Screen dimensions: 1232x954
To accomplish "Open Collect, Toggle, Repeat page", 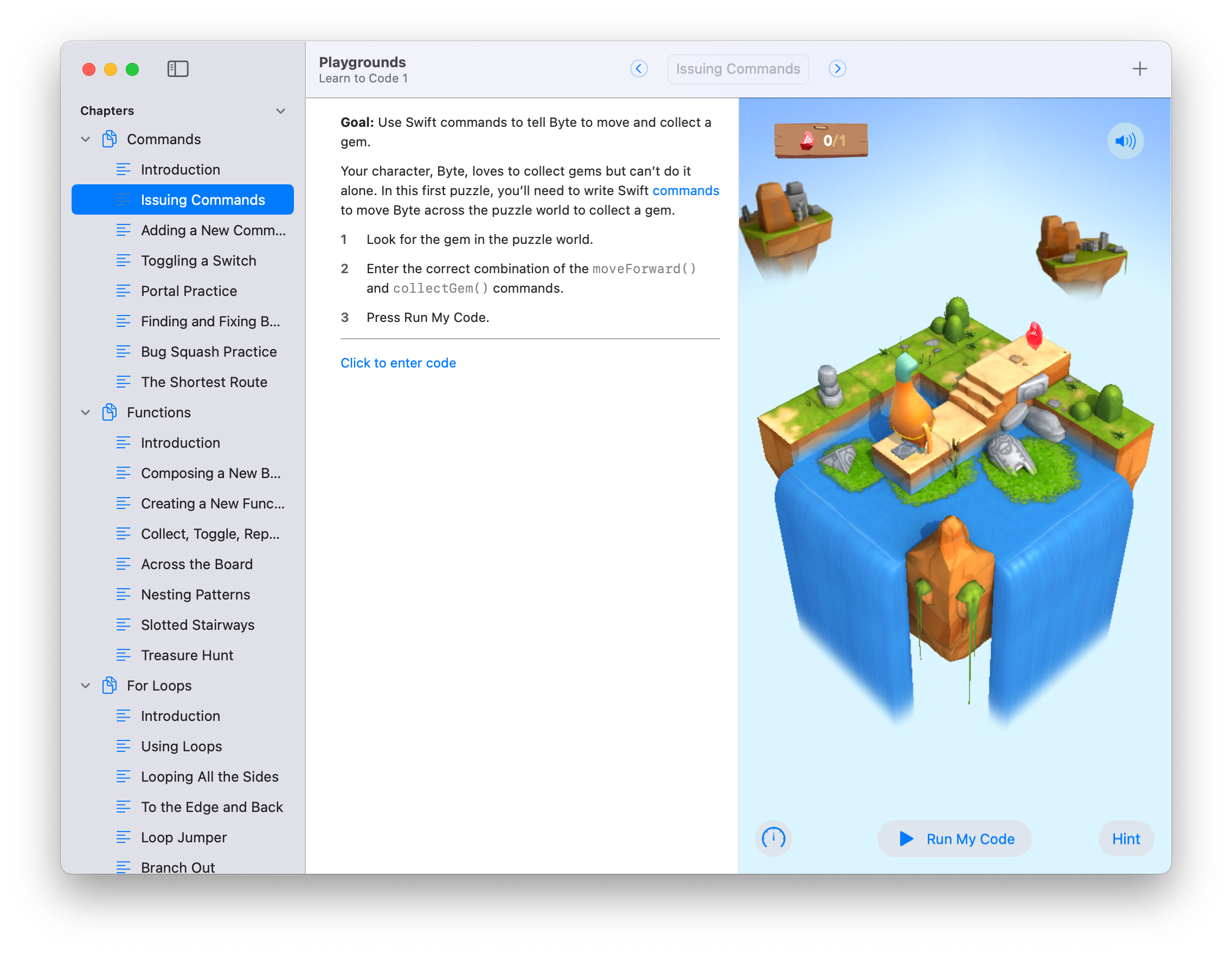I will pyautogui.click(x=183, y=533).
